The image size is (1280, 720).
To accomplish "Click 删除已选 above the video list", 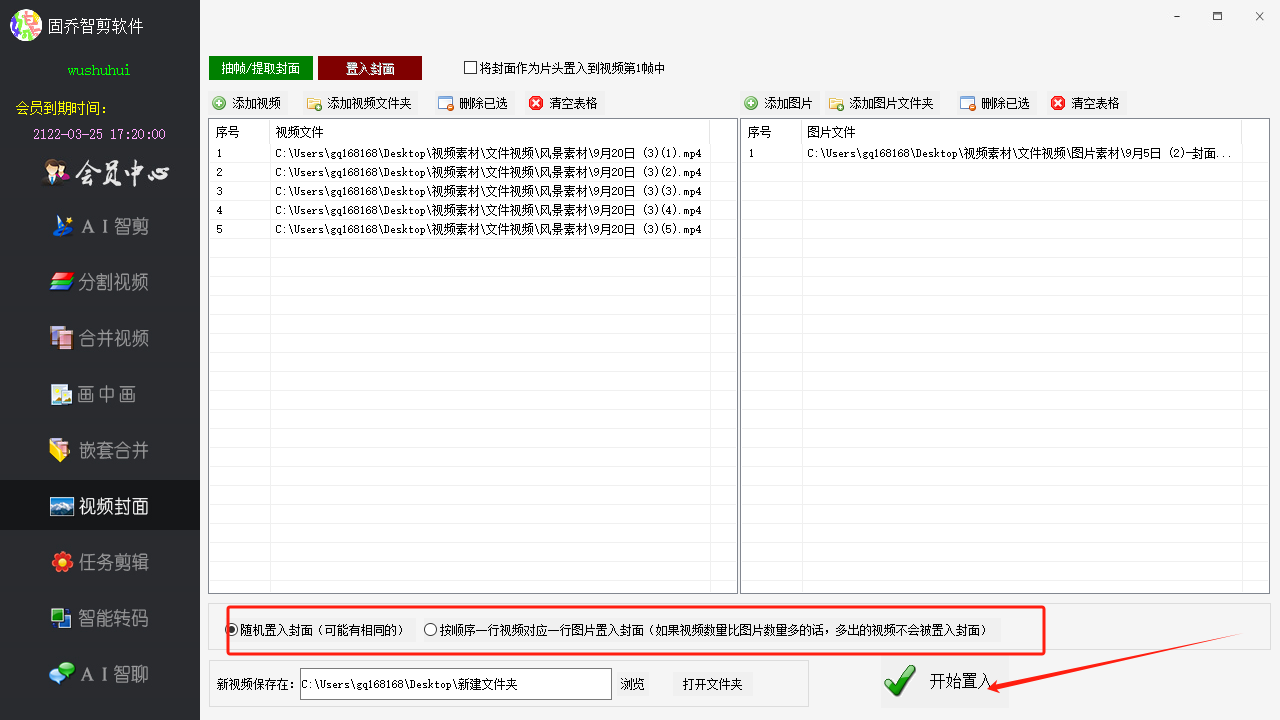I will coord(474,103).
